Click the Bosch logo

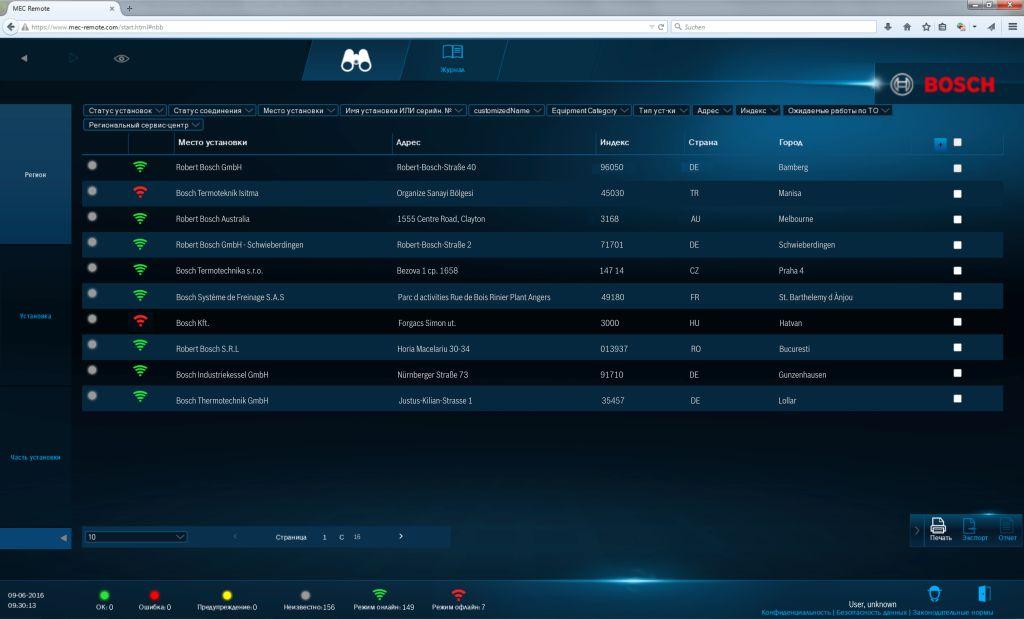(x=942, y=84)
